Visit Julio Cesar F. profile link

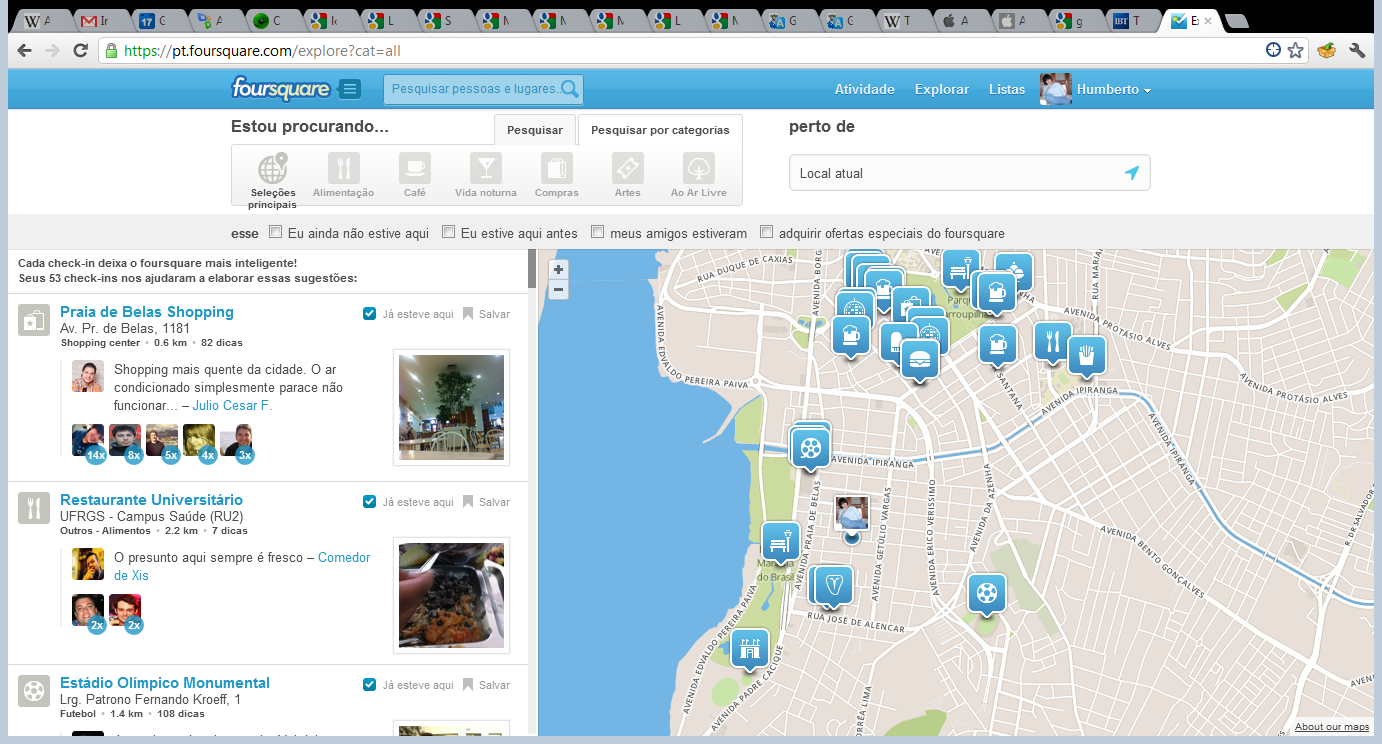point(232,406)
